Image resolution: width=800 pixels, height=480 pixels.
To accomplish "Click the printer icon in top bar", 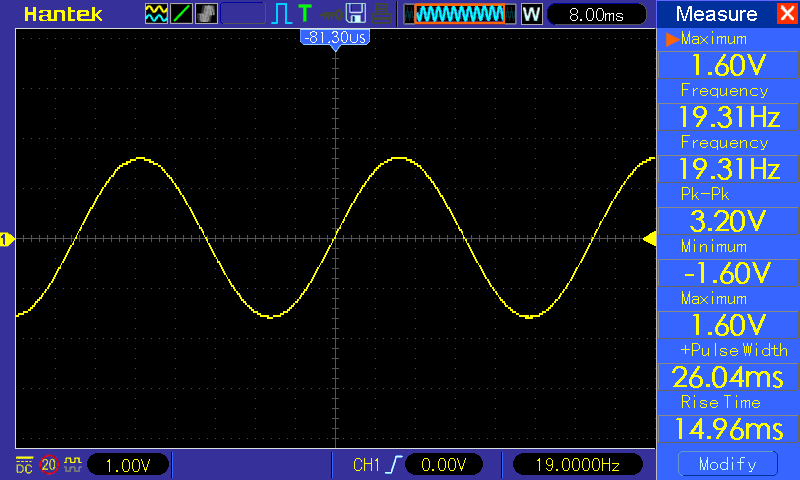I will coord(381,14).
